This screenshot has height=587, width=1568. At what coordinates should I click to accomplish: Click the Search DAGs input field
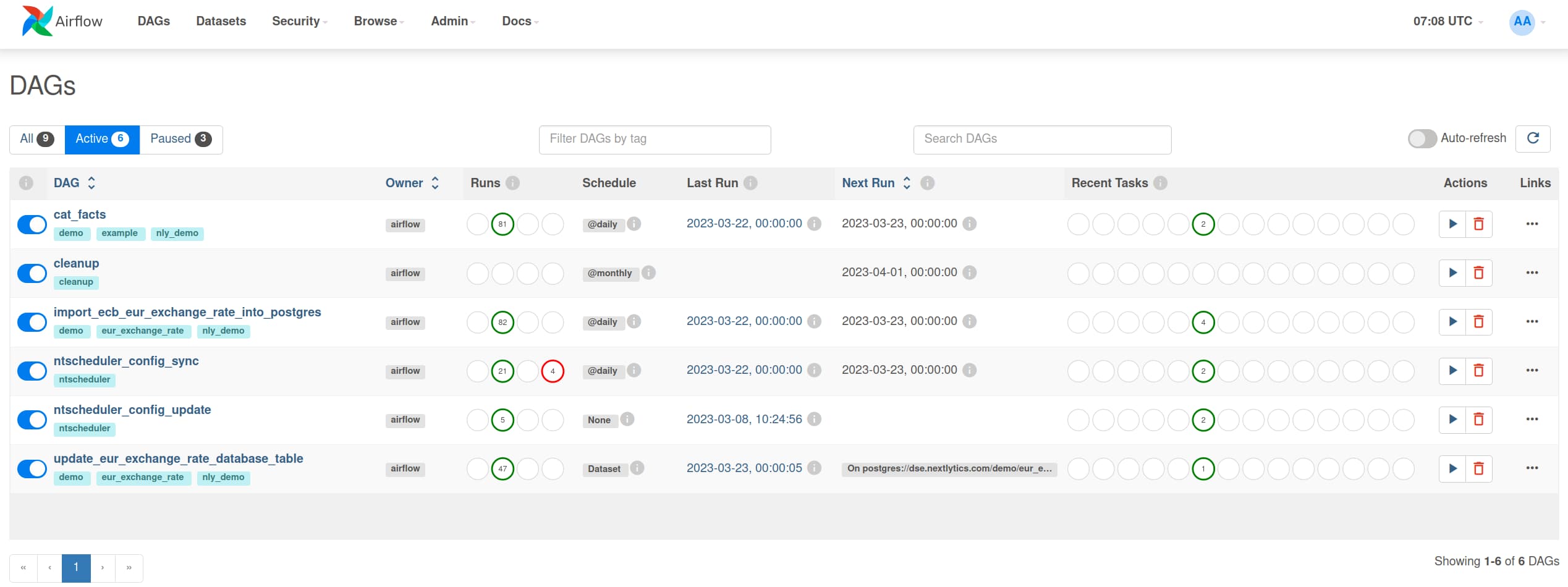(1041, 139)
